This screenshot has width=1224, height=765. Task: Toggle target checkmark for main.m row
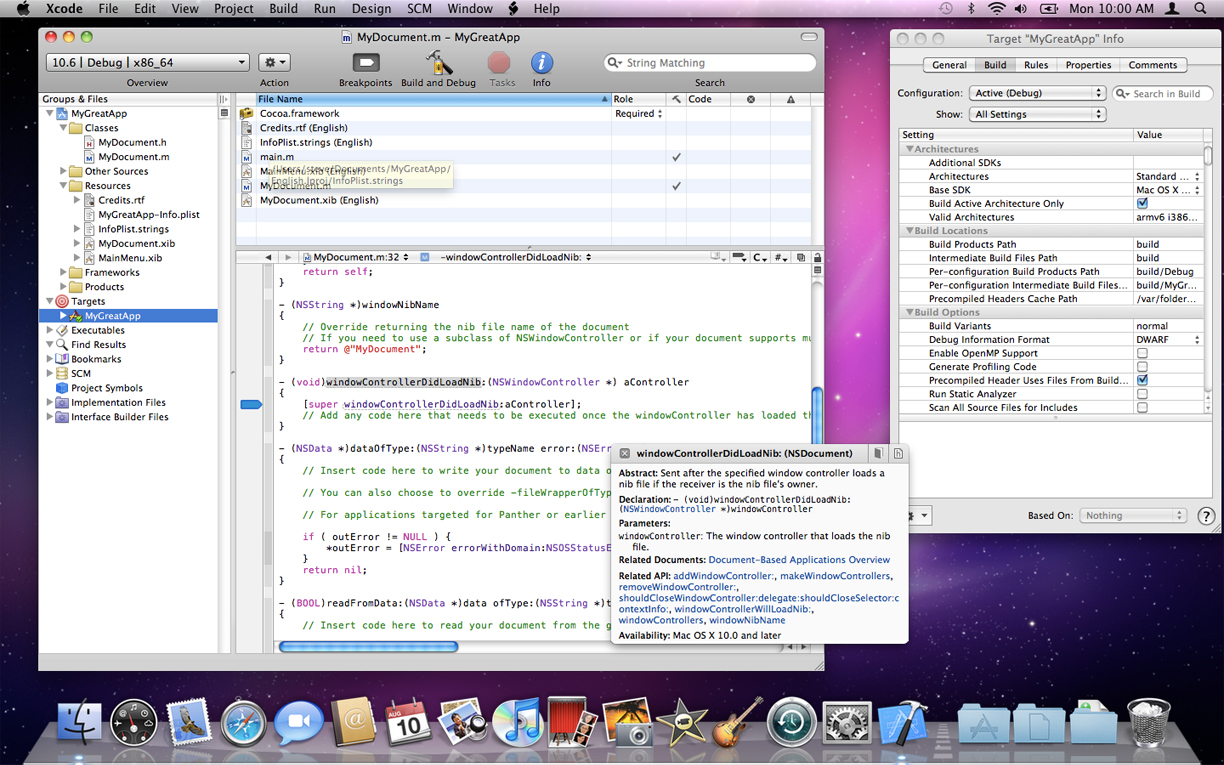(676, 157)
